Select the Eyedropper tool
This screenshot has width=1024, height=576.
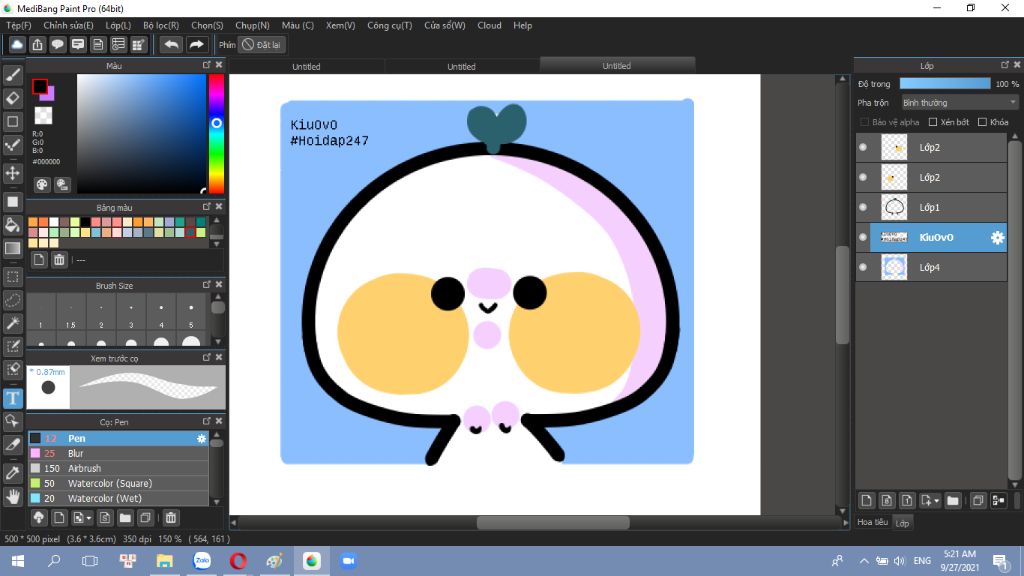(x=12, y=473)
